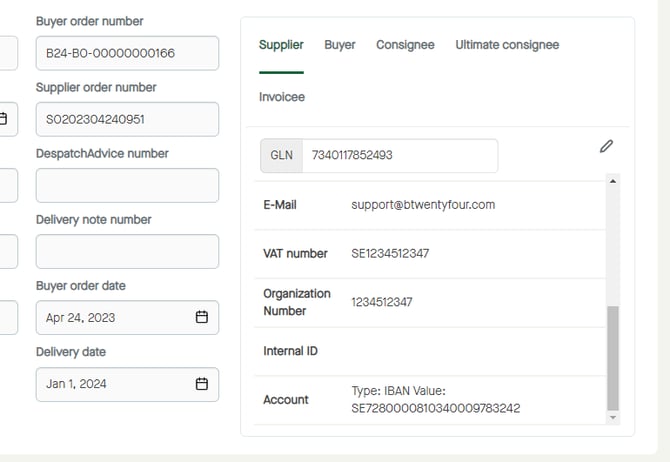The height and width of the screenshot is (462, 670).
Task: Click the Buyer order number field
Action: [127, 53]
